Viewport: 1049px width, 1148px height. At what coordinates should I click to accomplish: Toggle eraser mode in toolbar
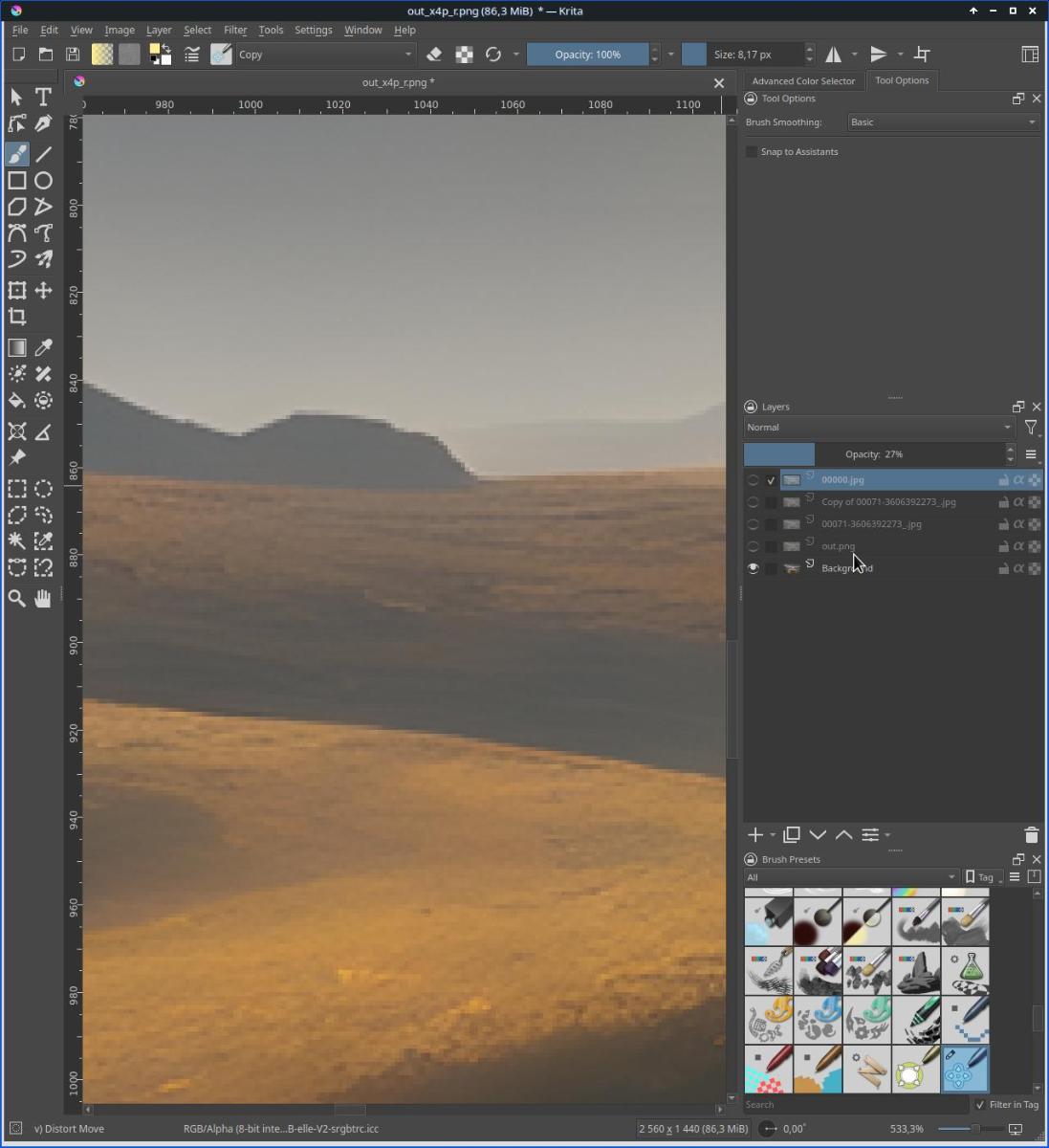434,55
